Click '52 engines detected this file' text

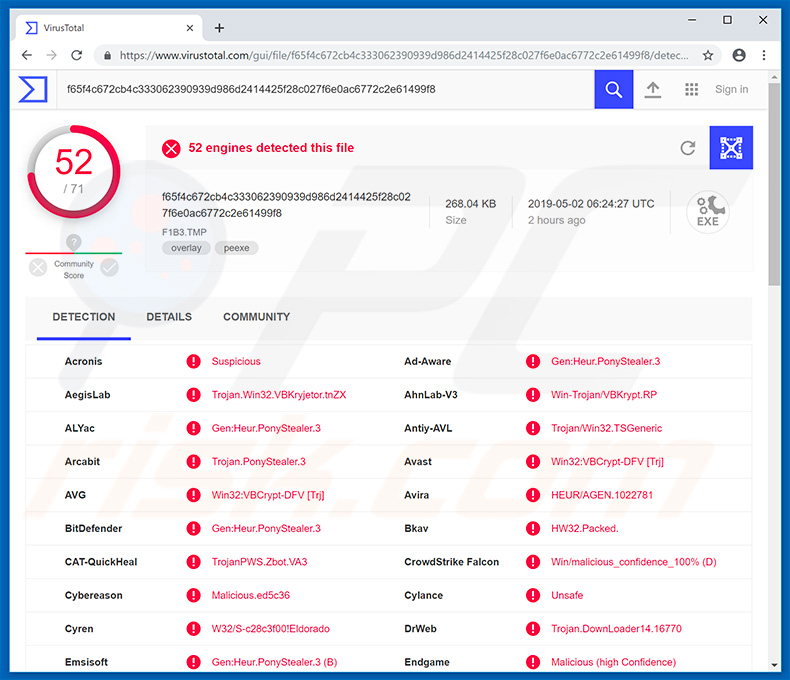click(271, 148)
